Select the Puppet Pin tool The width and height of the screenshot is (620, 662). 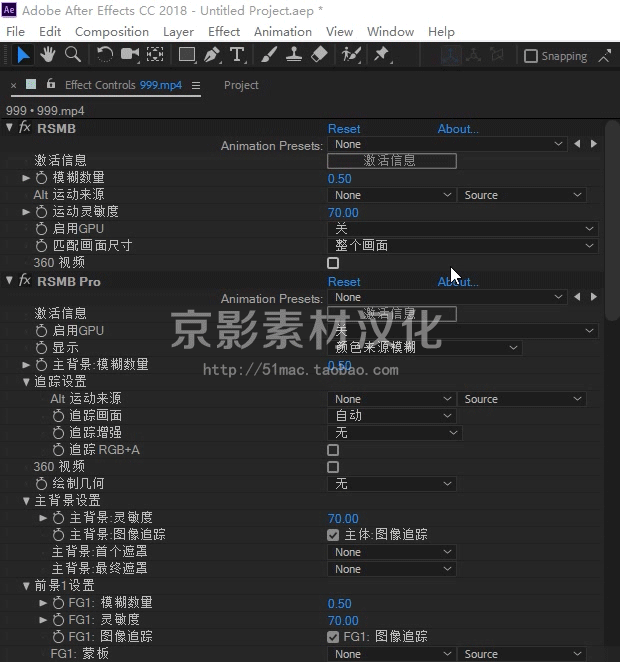pos(382,55)
